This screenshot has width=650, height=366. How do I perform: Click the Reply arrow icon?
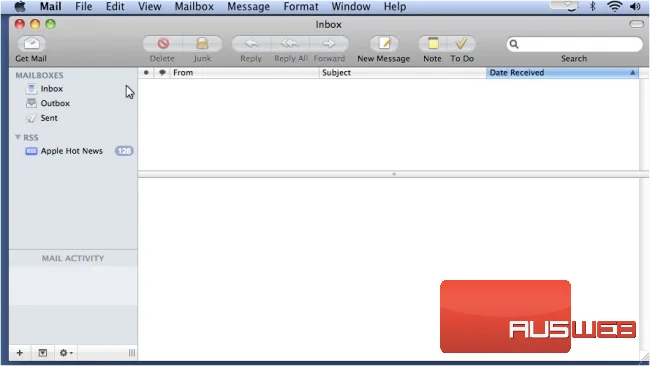pos(251,44)
